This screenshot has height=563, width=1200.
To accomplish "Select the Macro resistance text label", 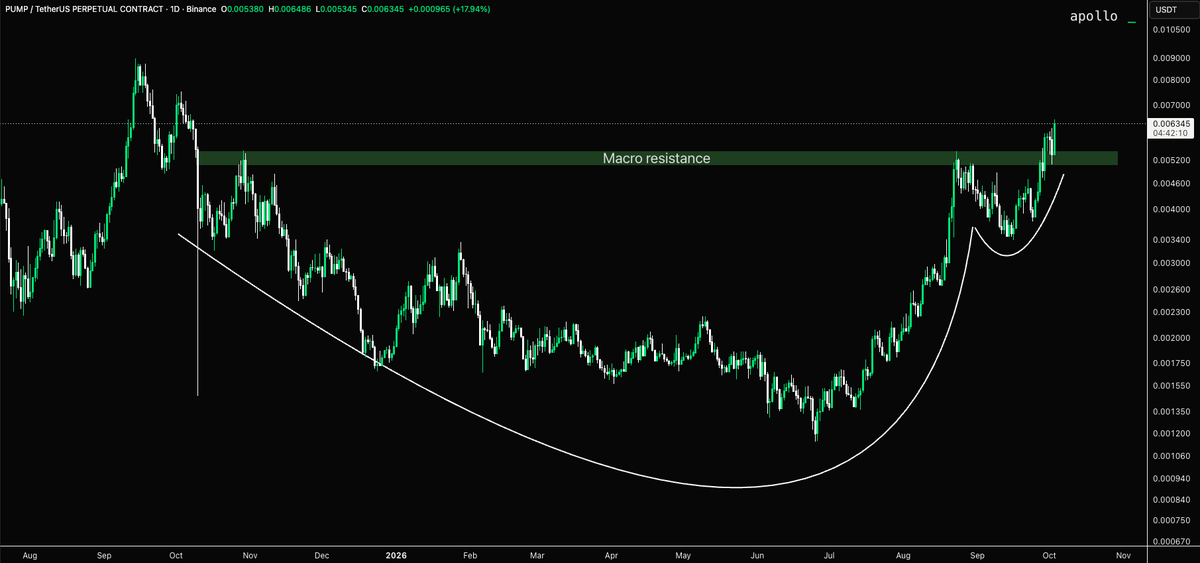I will (x=656, y=158).
